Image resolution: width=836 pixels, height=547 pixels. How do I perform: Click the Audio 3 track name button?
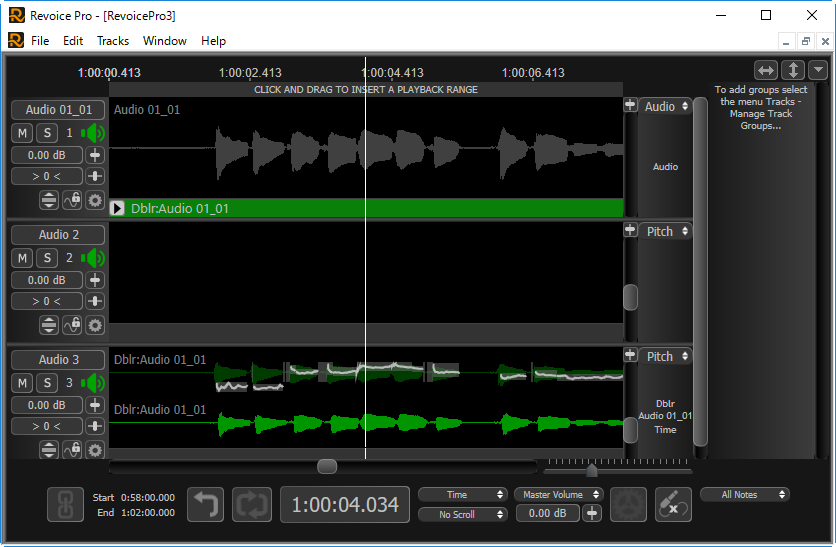coord(58,360)
